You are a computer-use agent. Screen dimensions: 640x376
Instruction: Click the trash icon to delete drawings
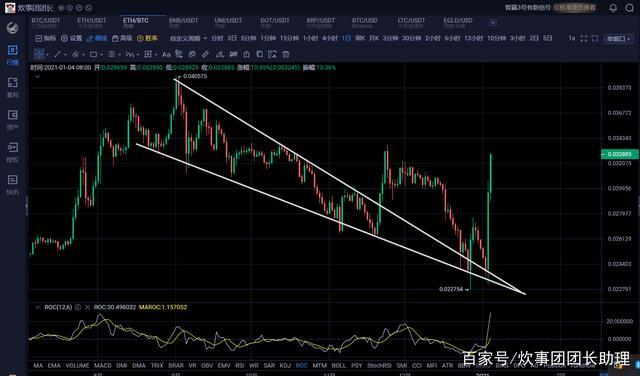point(286,54)
